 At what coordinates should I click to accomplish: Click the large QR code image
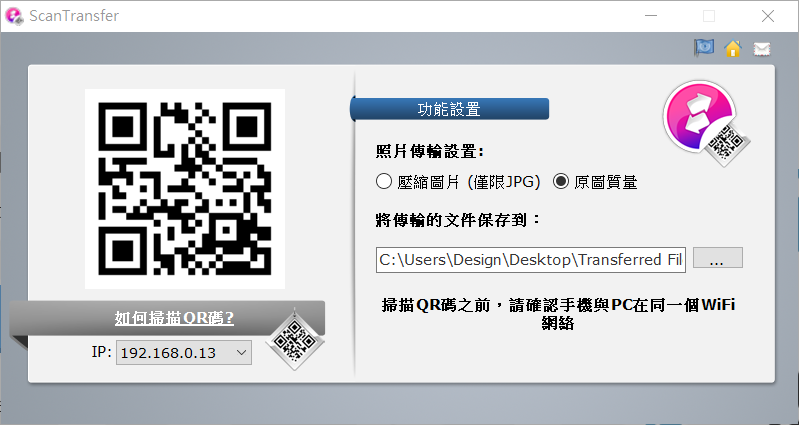coord(185,189)
